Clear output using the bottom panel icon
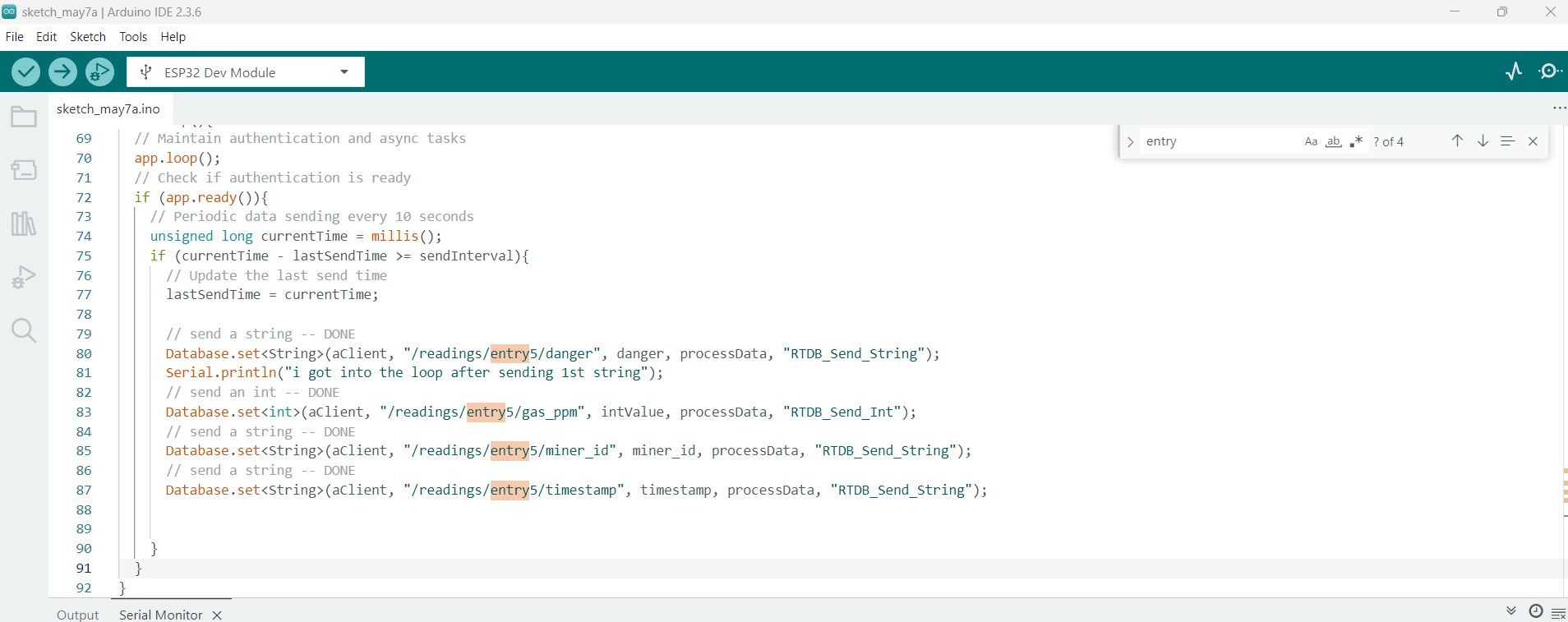Viewport: 1568px width, 622px height. [x=1558, y=614]
